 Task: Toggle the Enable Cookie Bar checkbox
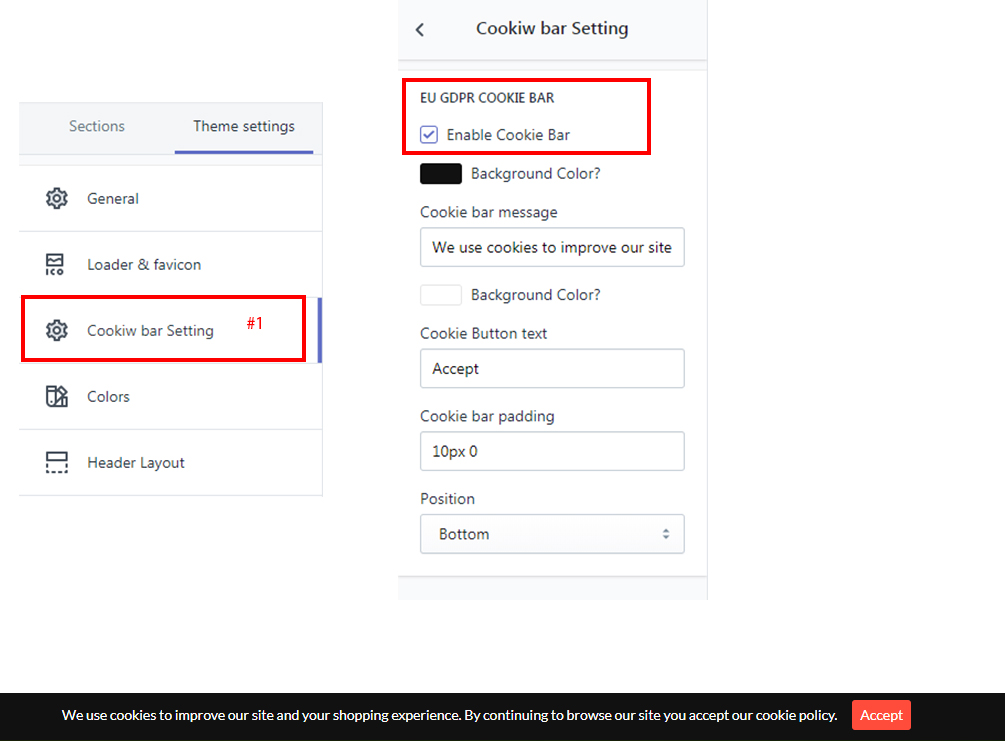pyautogui.click(x=429, y=134)
